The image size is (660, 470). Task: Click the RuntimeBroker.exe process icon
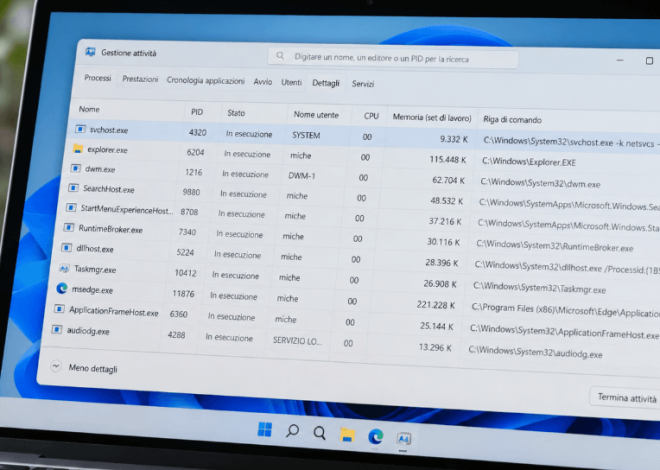(x=69, y=228)
